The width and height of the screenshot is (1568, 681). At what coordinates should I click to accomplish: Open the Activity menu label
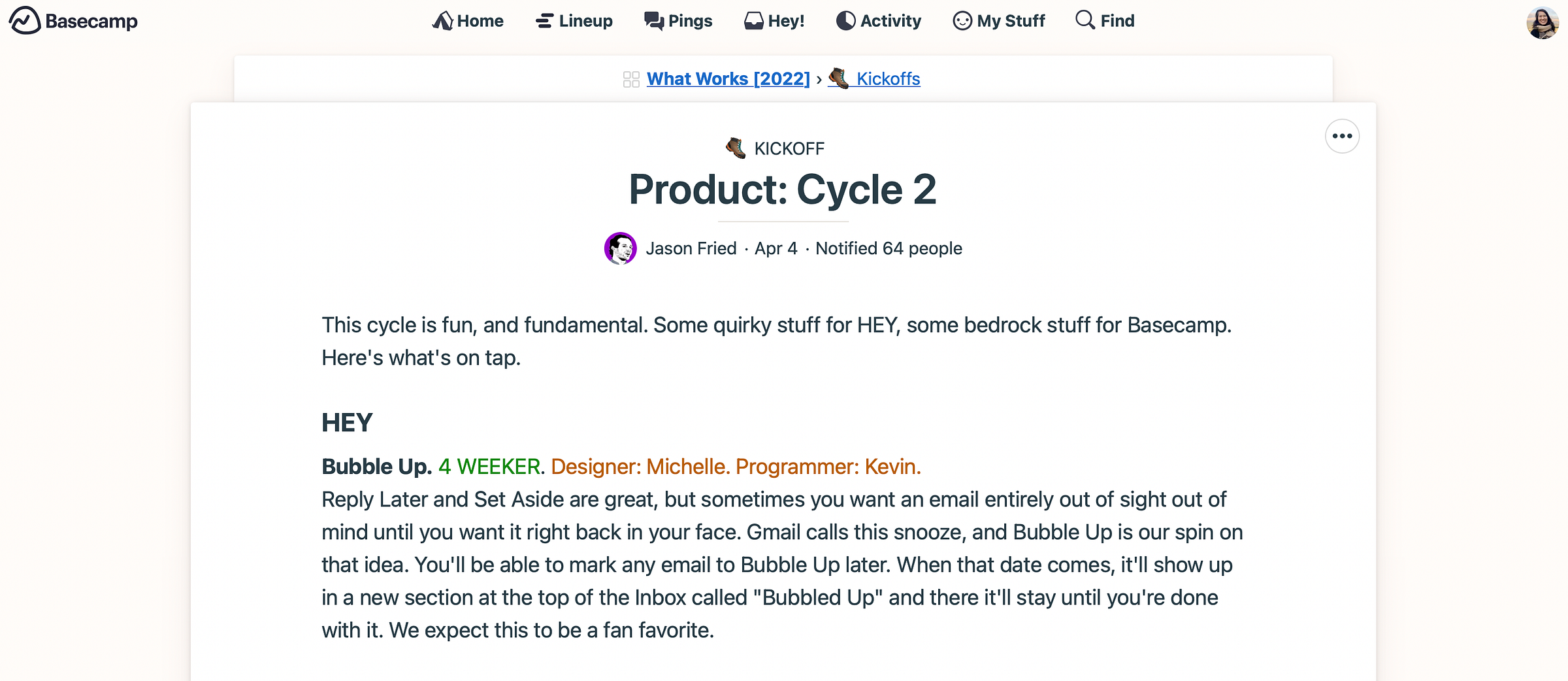click(x=890, y=21)
